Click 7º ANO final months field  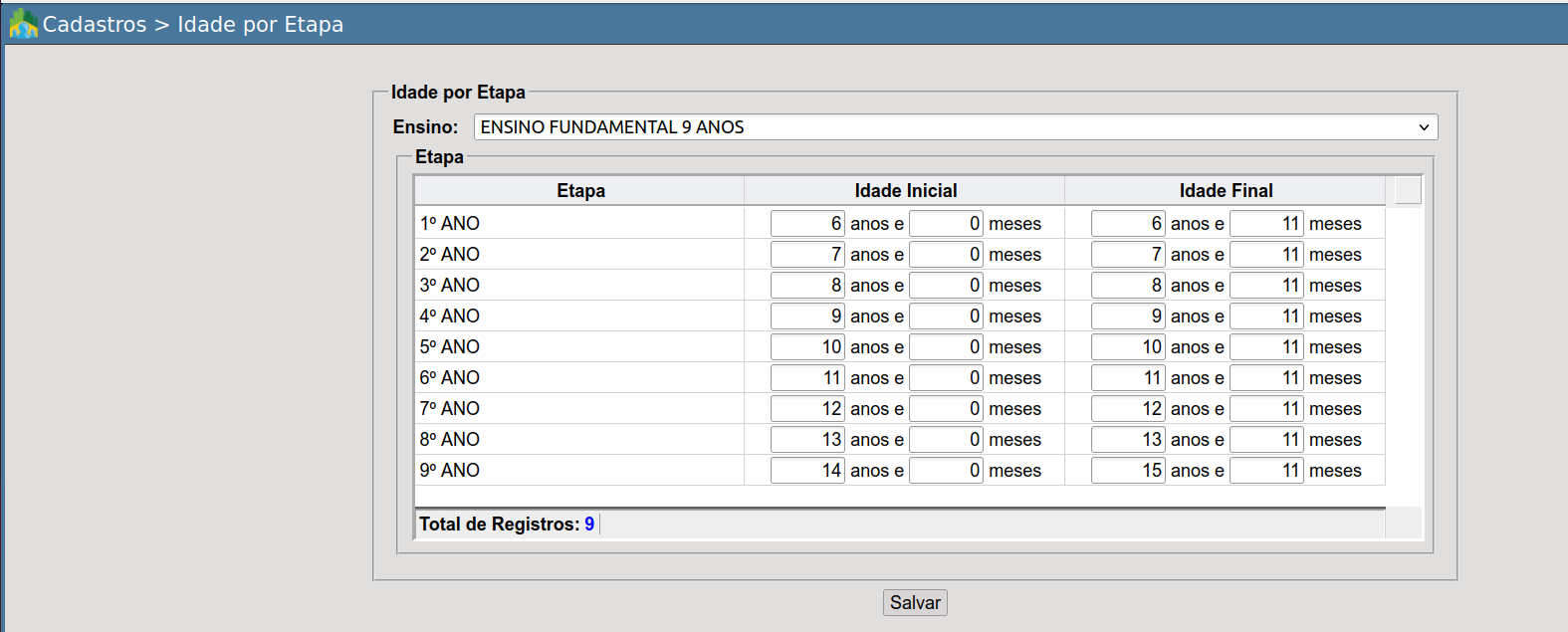1265,409
